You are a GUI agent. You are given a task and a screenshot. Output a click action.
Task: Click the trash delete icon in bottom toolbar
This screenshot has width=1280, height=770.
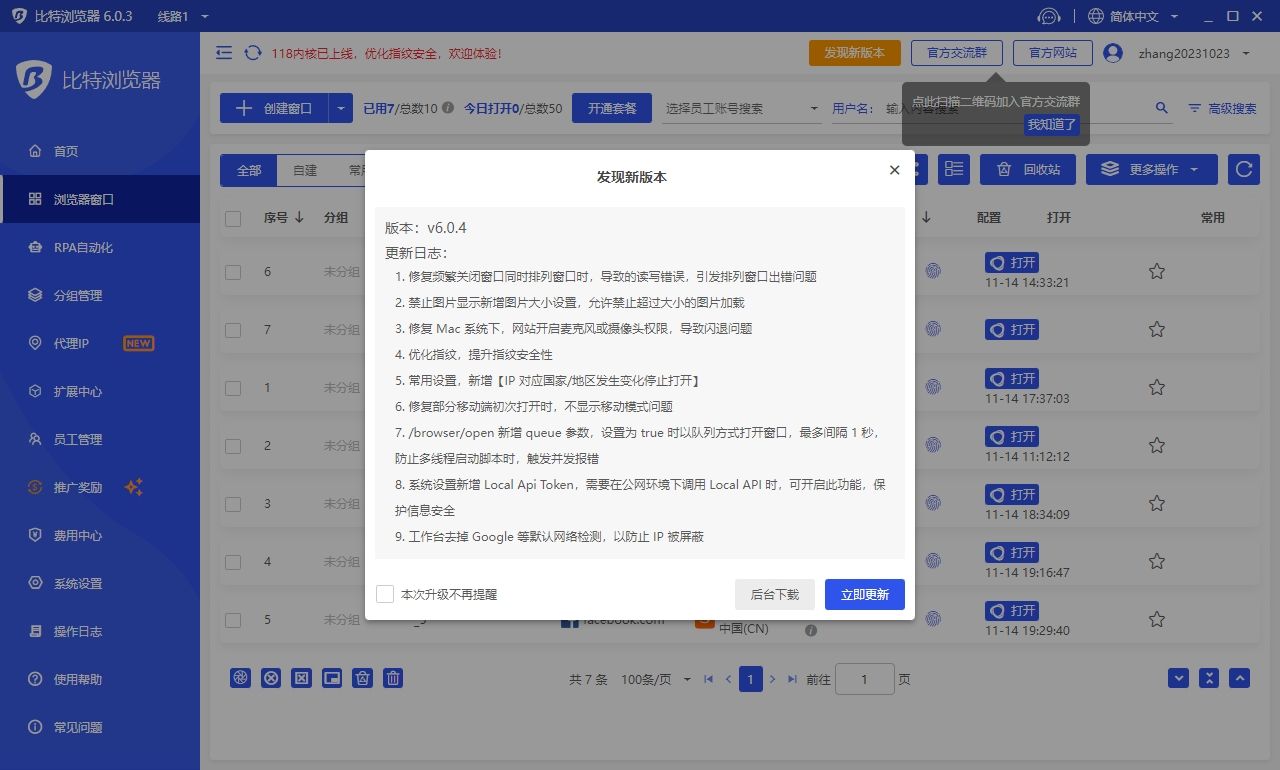[394, 678]
